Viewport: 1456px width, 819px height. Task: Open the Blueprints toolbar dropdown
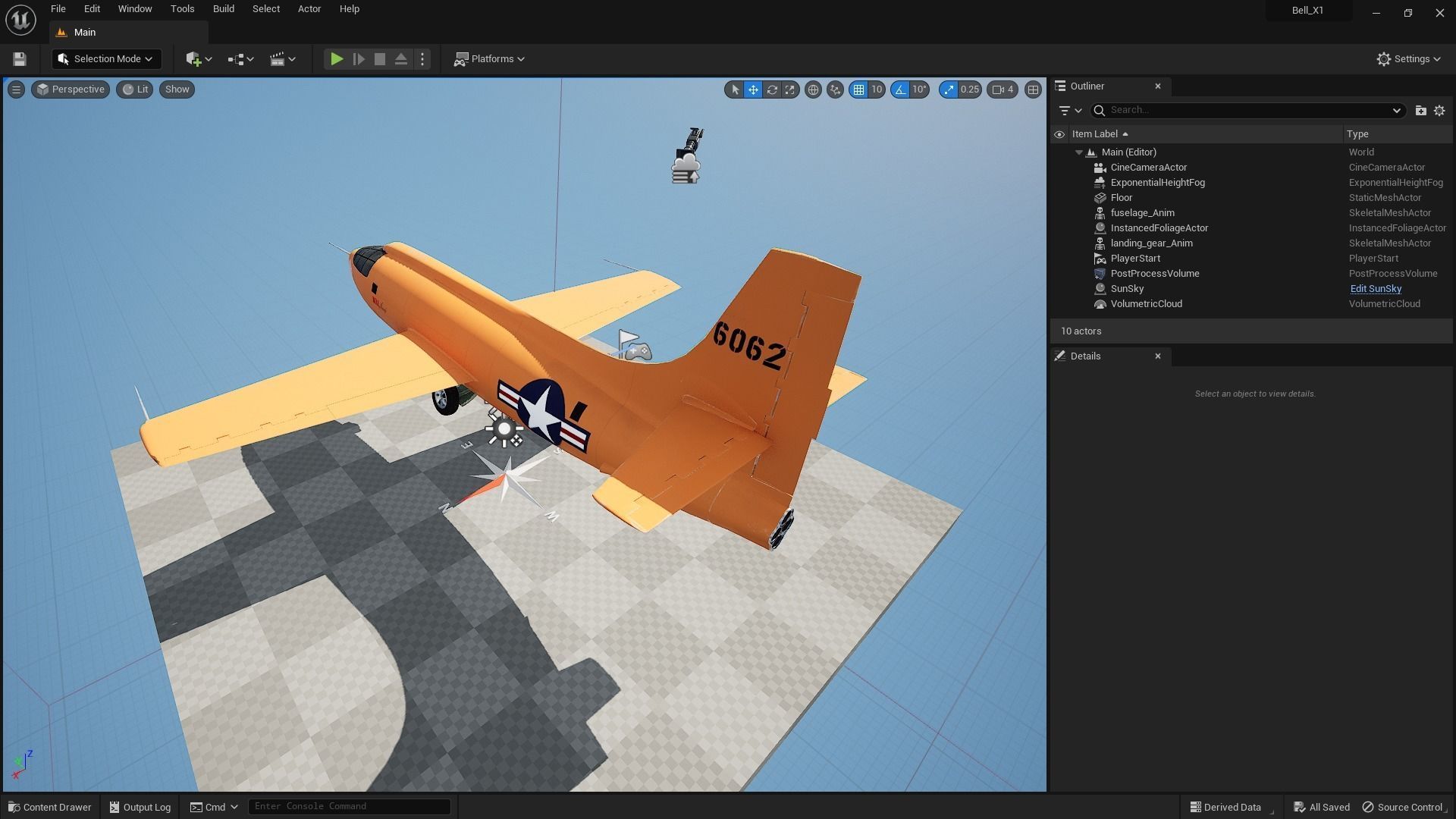tap(240, 59)
